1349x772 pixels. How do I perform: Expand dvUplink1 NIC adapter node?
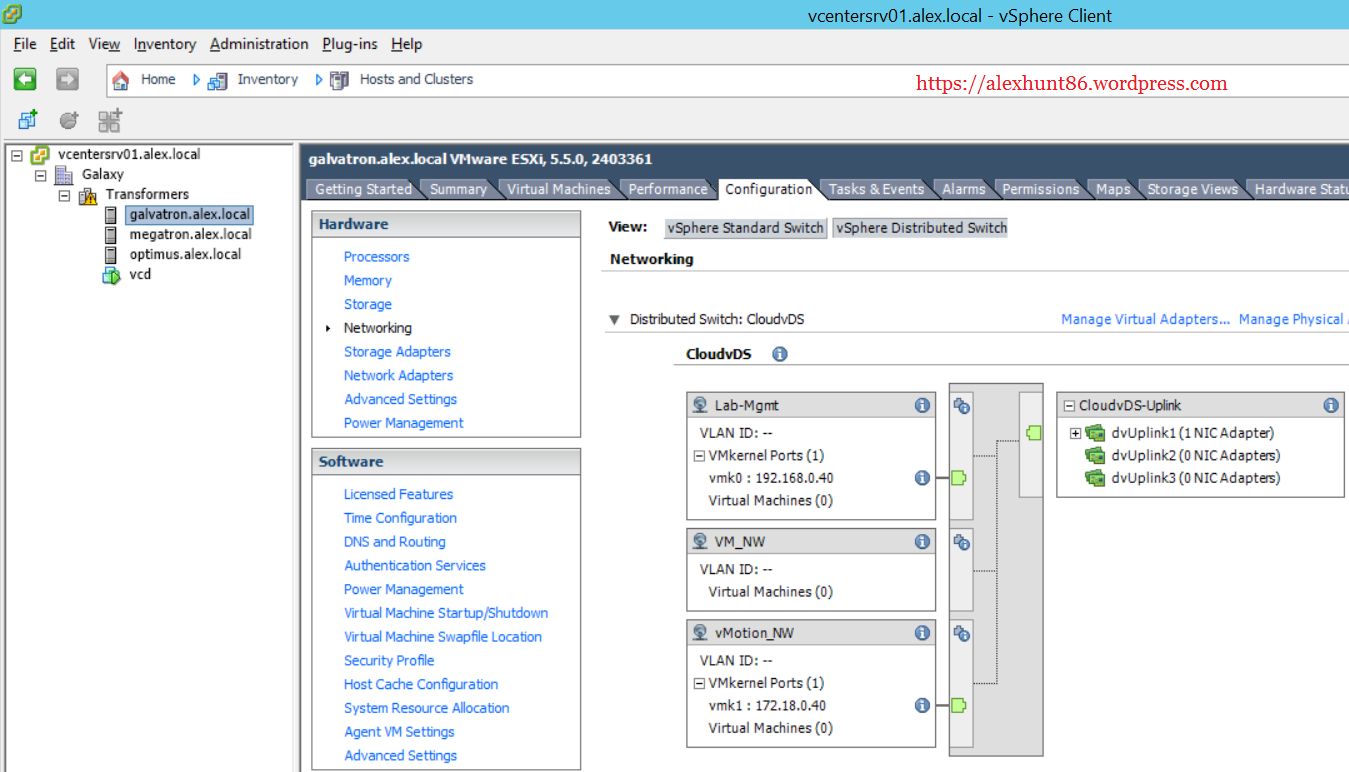[1075, 433]
